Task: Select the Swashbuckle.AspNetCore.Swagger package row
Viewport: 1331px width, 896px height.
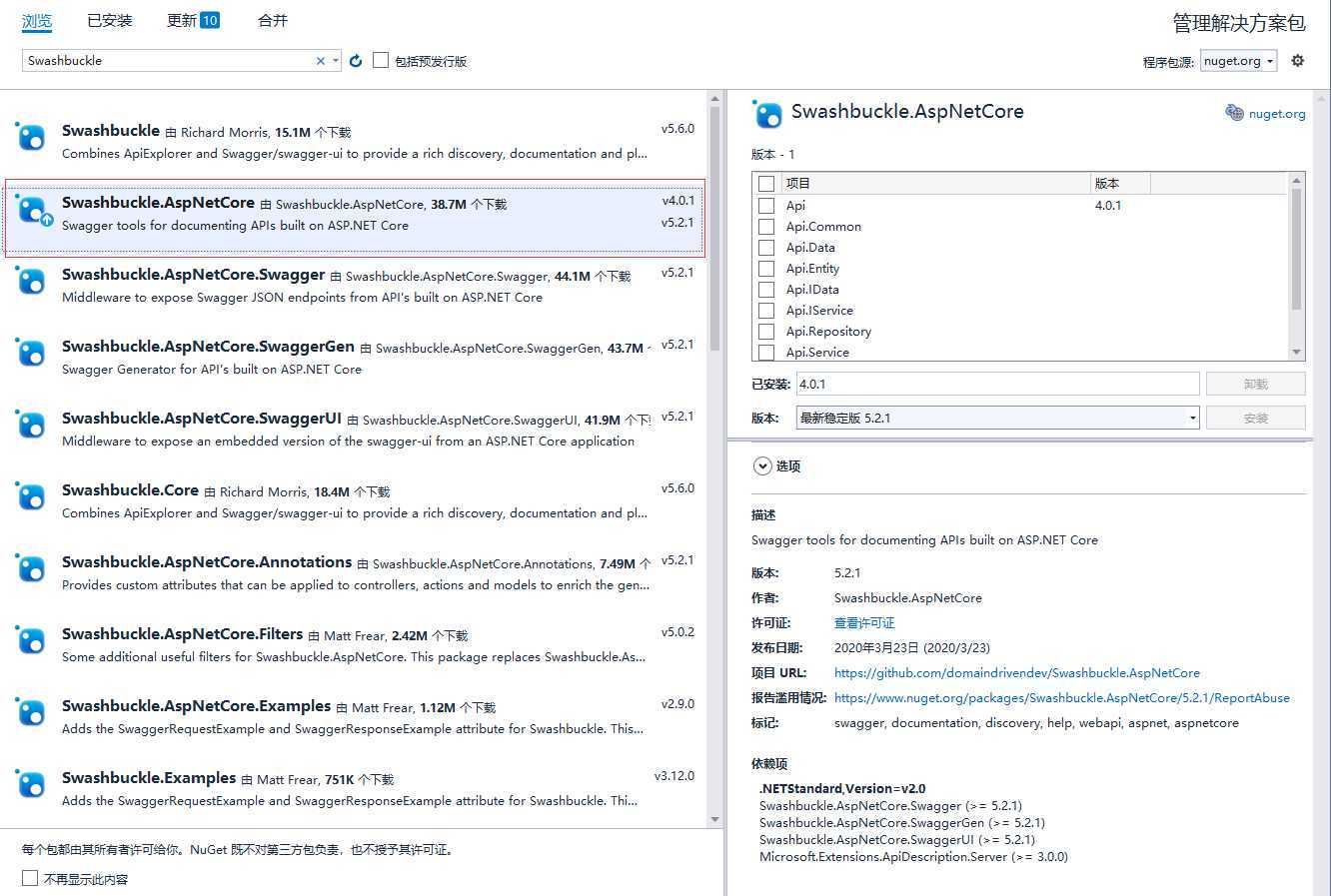Action: [x=356, y=285]
